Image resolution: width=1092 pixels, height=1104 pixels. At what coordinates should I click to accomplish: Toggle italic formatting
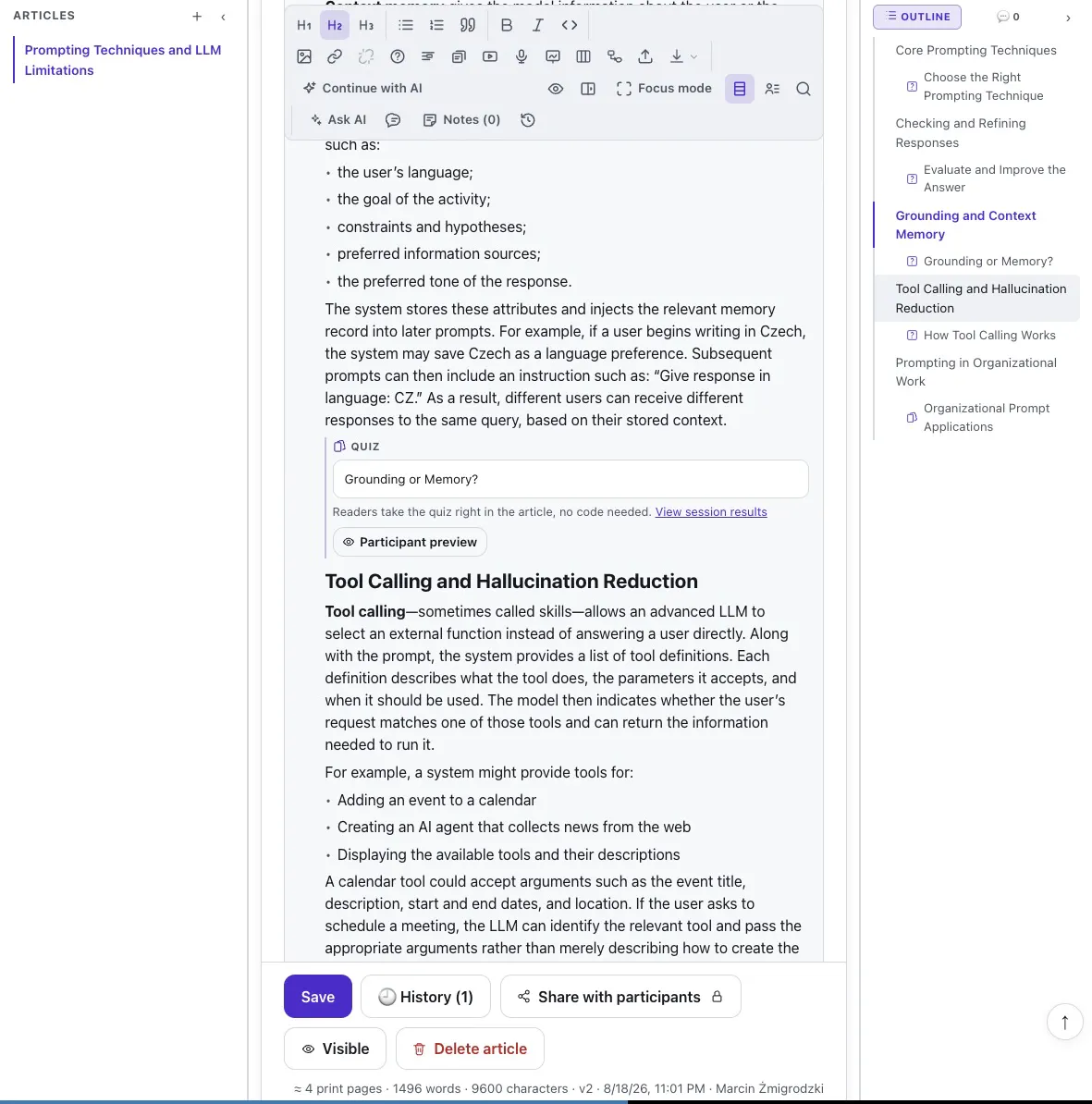click(x=538, y=25)
